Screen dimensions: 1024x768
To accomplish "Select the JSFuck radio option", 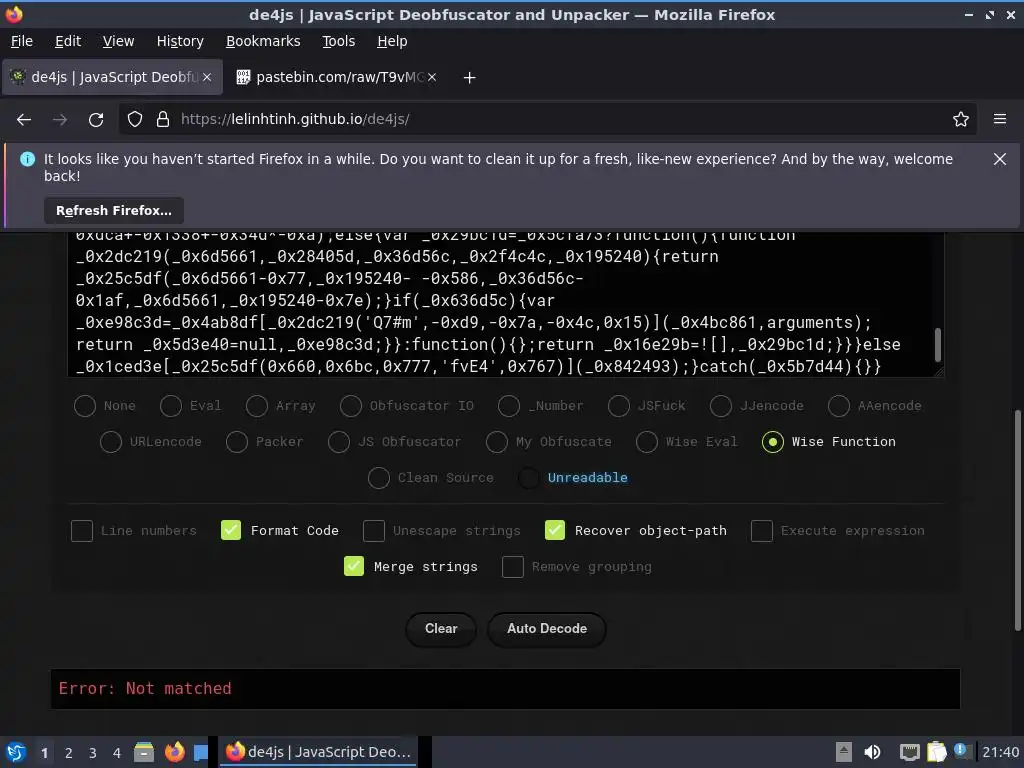I will pos(618,406).
